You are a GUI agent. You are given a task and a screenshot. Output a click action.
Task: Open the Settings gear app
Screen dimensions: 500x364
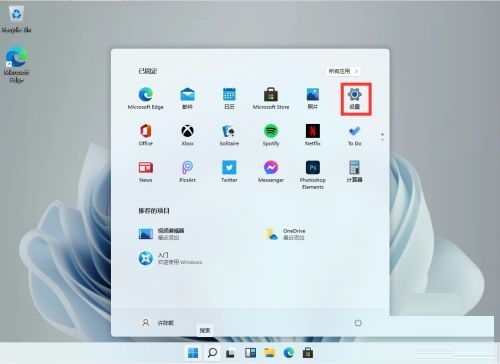(x=355, y=99)
